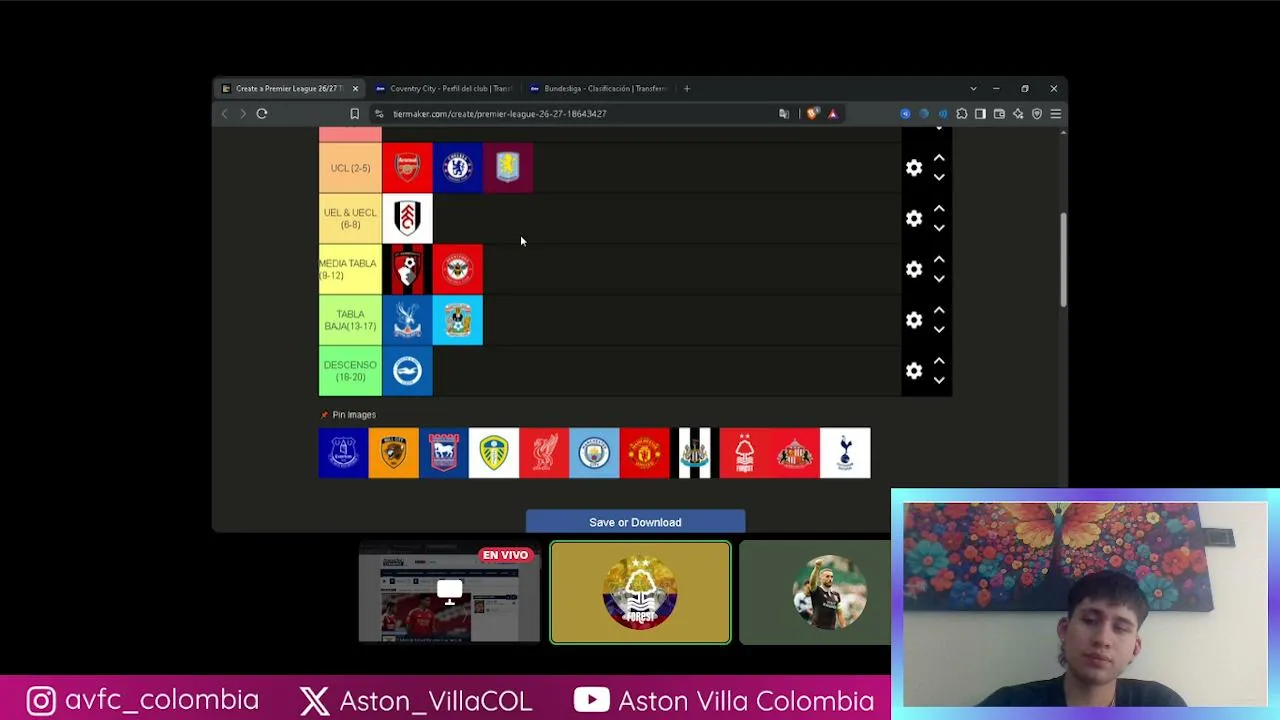Bookmark this page
This screenshot has height=720, width=1280.
coord(354,114)
